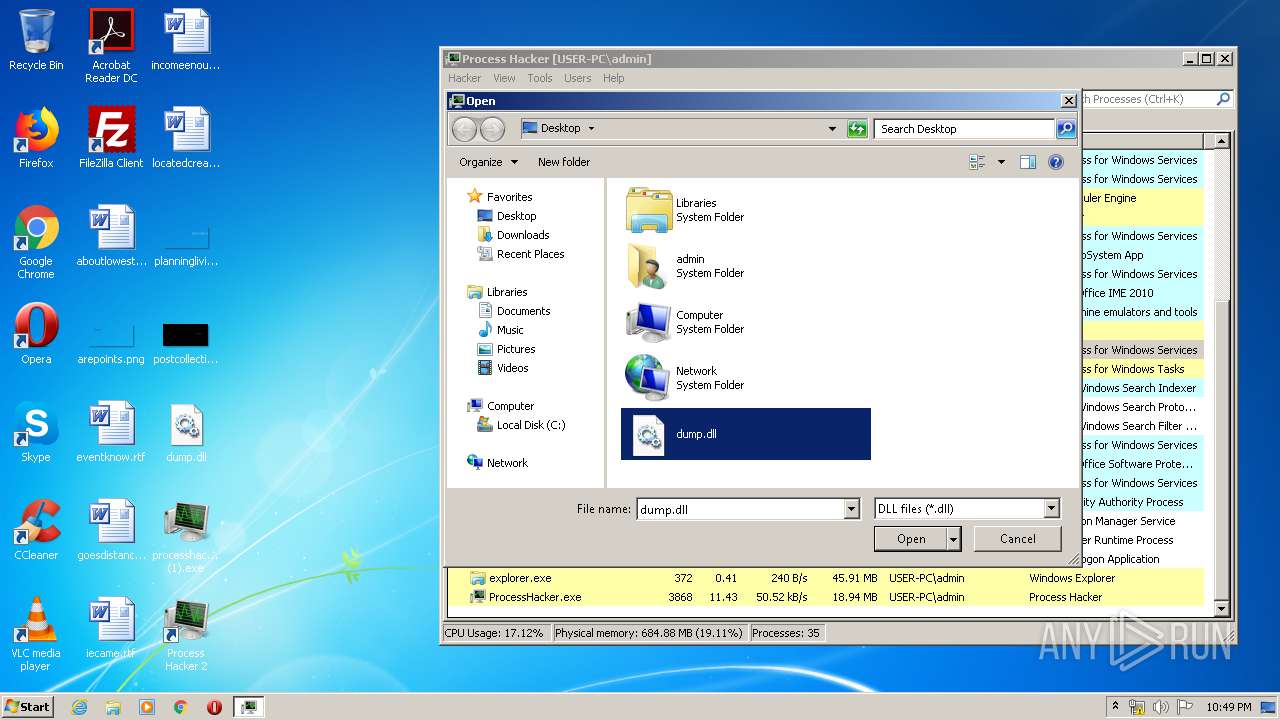Viewport: 1280px width, 720px height.
Task: Click the Search Desktop field
Action: coord(964,128)
